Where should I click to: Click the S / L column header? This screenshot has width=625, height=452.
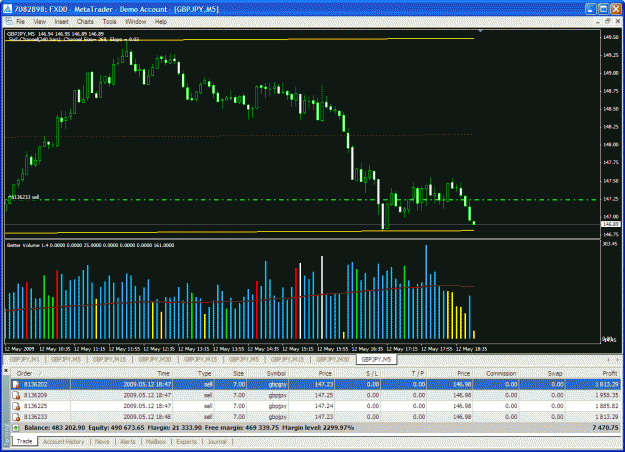click(358, 373)
